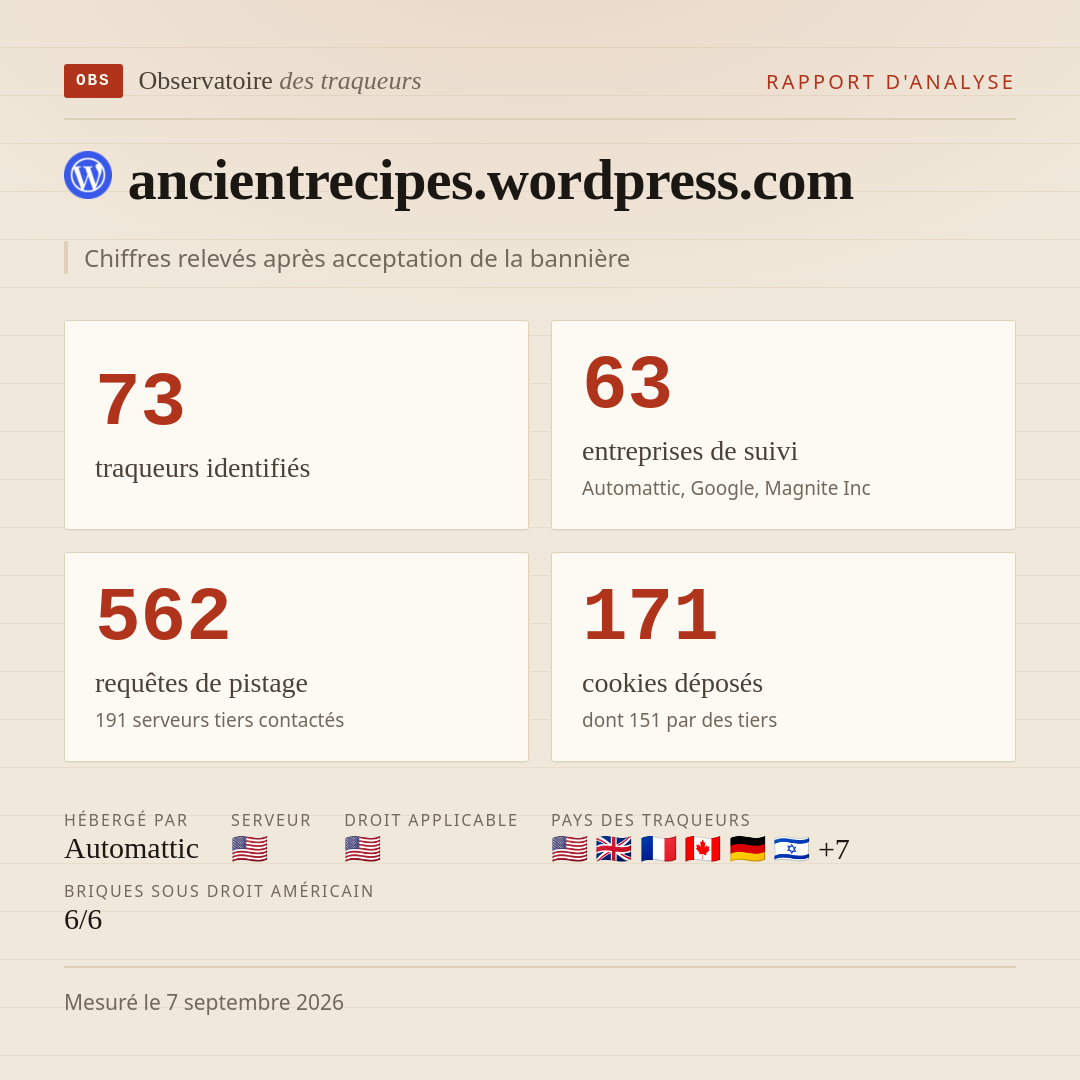Click 'Briques sous droit américain' label
This screenshot has height=1080, width=1080.
coord(219,891)
